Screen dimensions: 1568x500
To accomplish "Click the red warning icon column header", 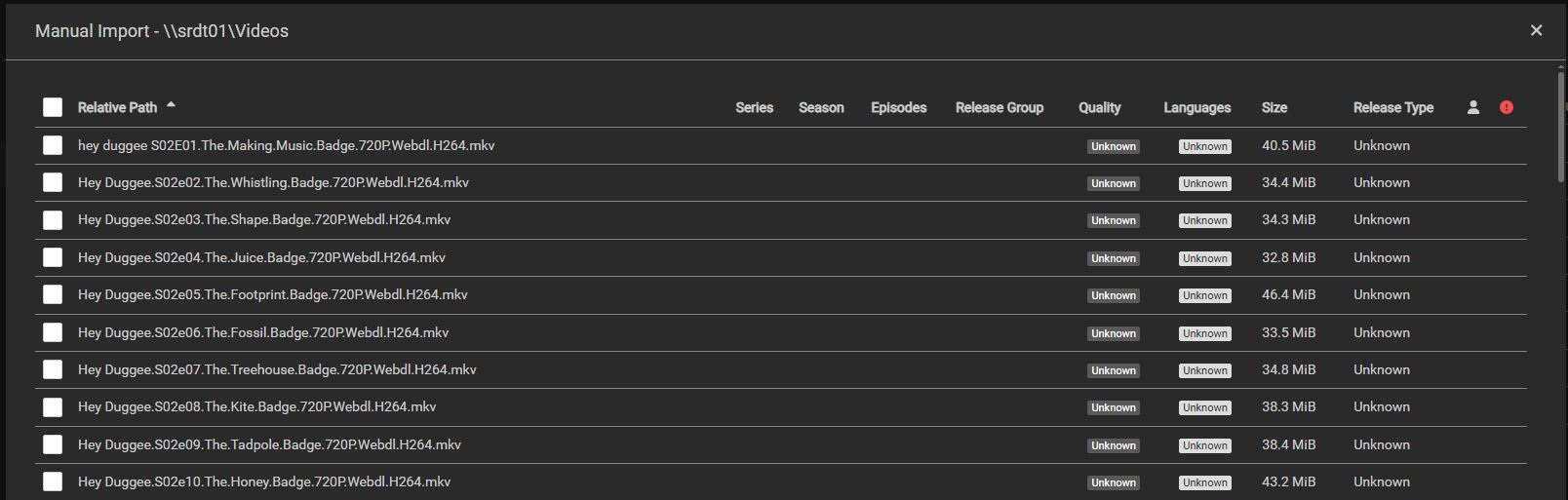I will [x=1507, y=107].
